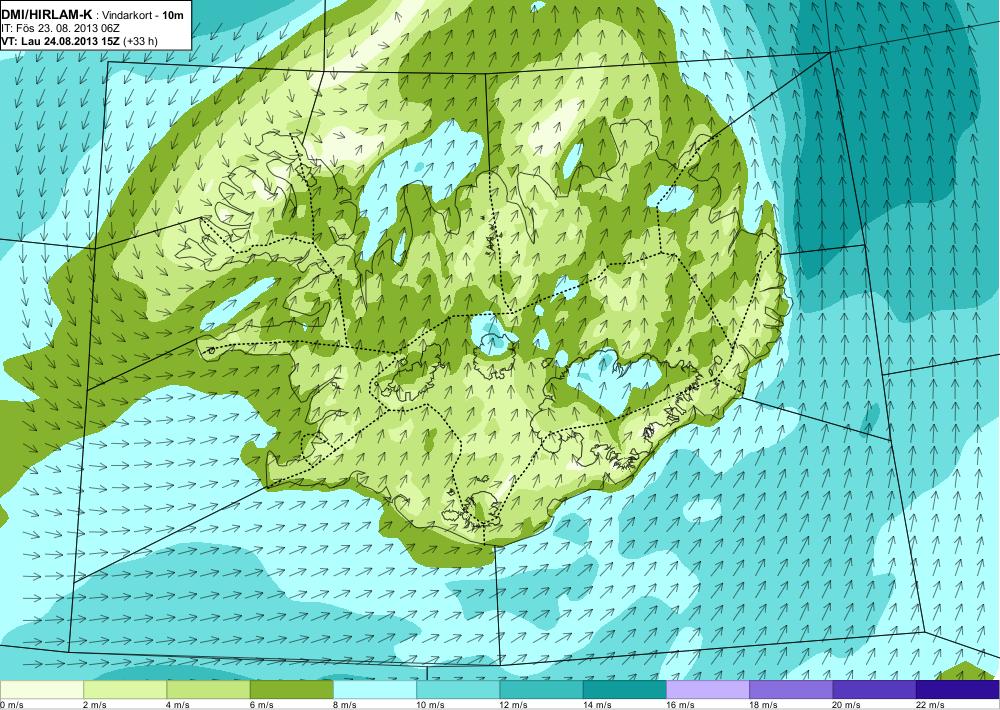Select the light green 2–4 m/s legend swatch
Image resolution: width=1000 pixels, height=710 pixels.
pyautogui.click(x=125, y=690)
